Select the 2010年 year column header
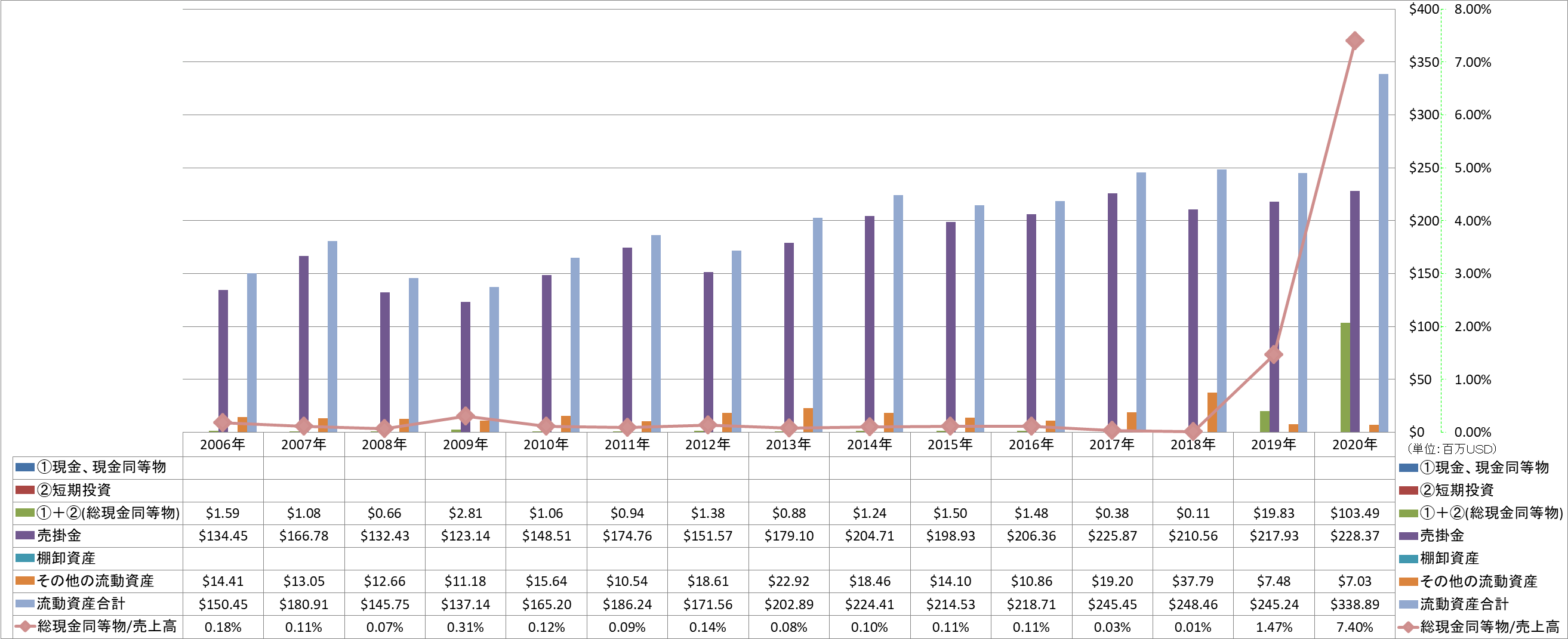1568x639 pixels. pos(546,444)
